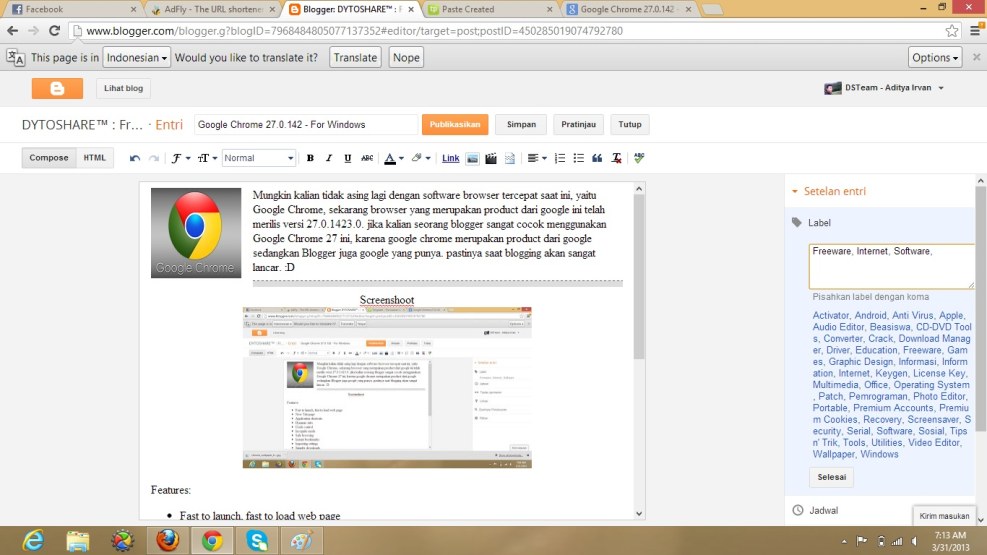
Task: Apply blockquote formatting
Action: click(x=597, y=158)
